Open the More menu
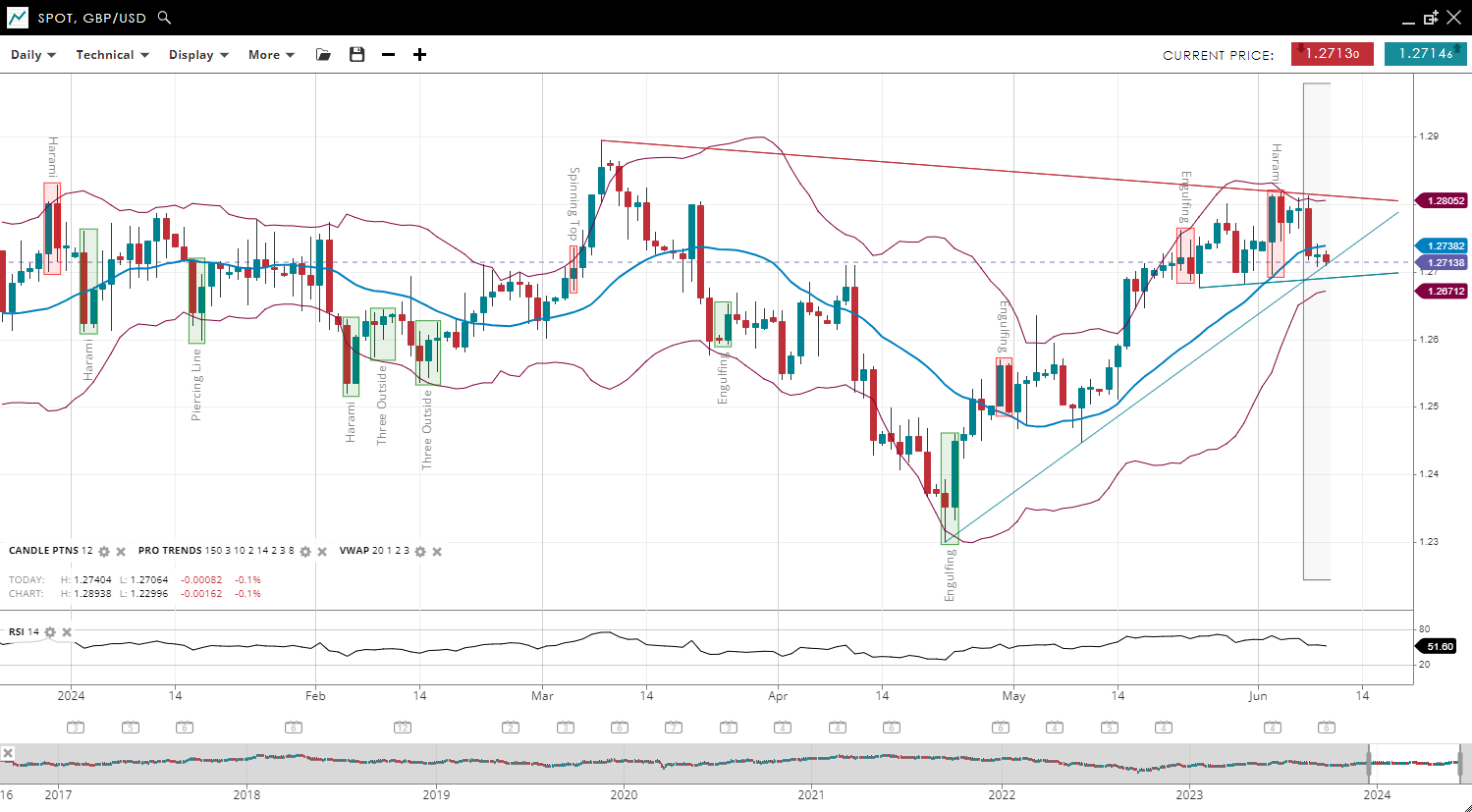The height and width of the screenshot is (812, 1472). coord(271,55)
